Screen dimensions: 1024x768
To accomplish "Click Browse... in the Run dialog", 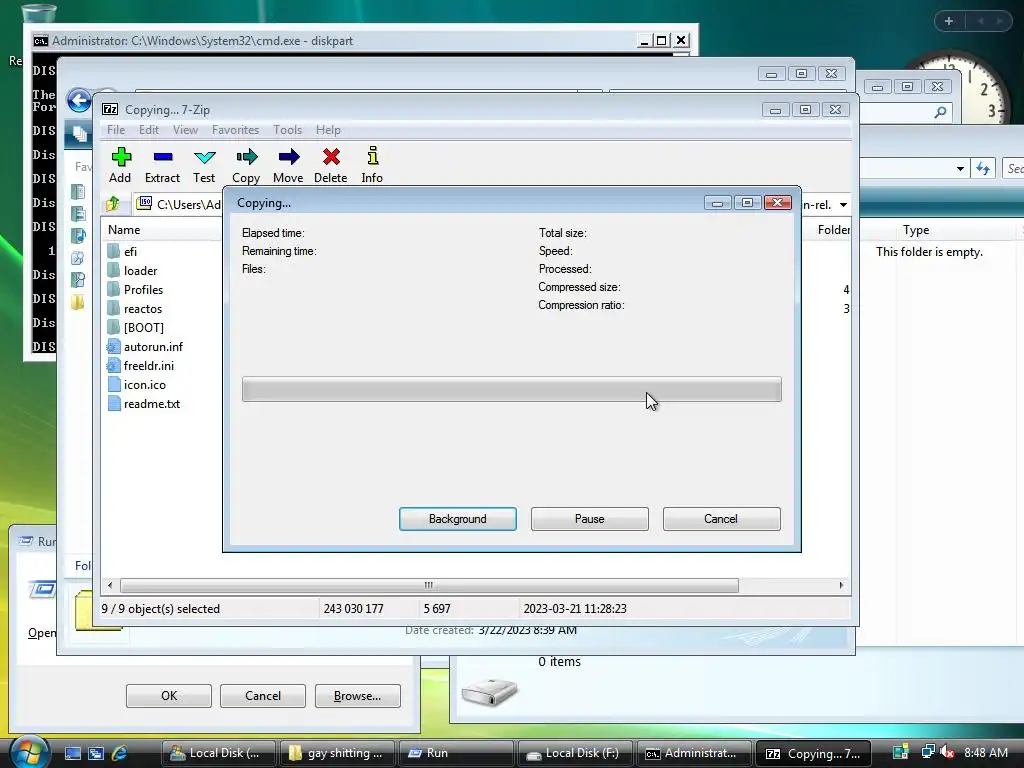I will (358, 696).
